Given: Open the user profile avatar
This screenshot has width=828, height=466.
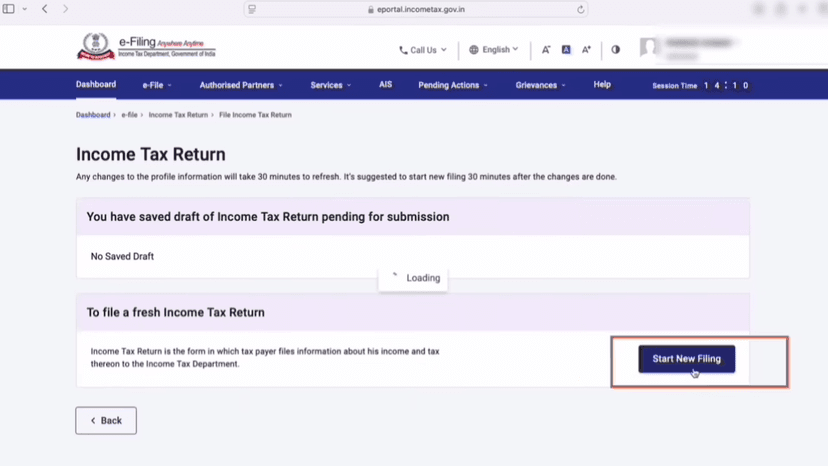Looking at the screenshot, I should click(x=648, y=48).
